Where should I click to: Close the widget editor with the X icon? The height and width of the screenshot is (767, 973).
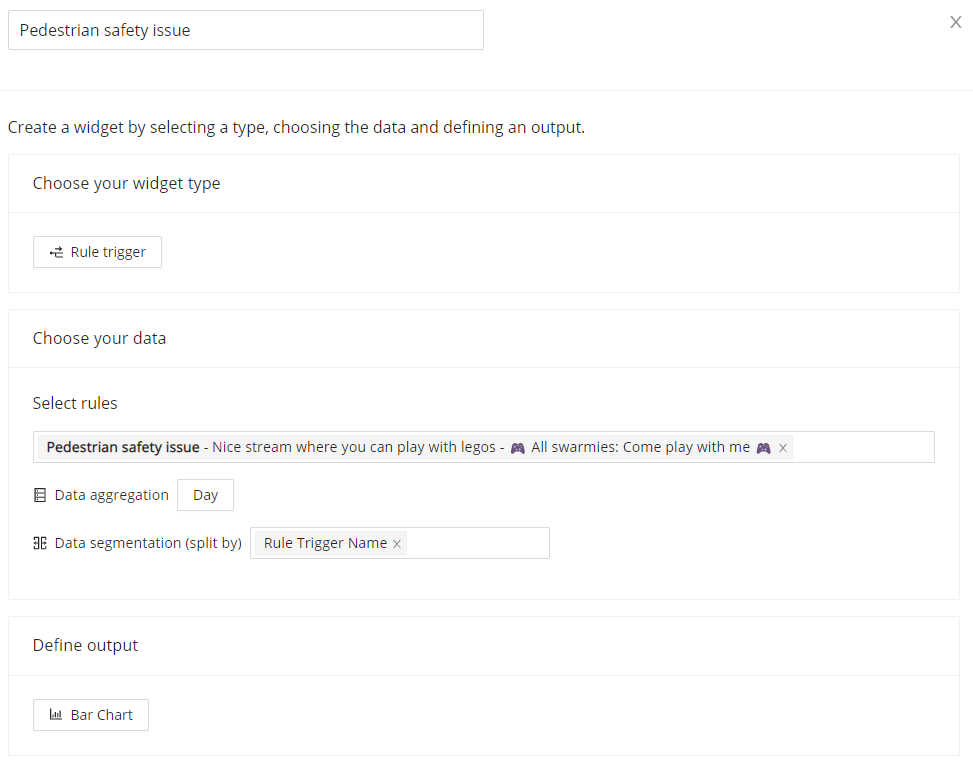point(955,22)
